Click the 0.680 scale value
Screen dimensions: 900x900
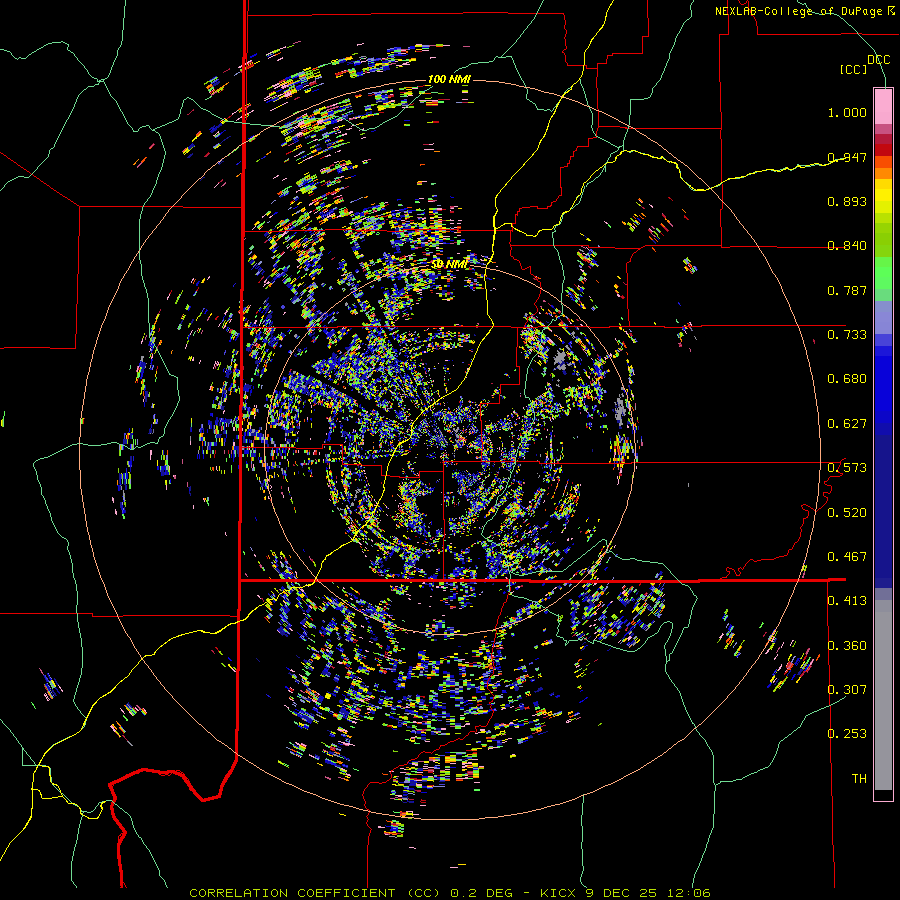[x=847, y=379]
